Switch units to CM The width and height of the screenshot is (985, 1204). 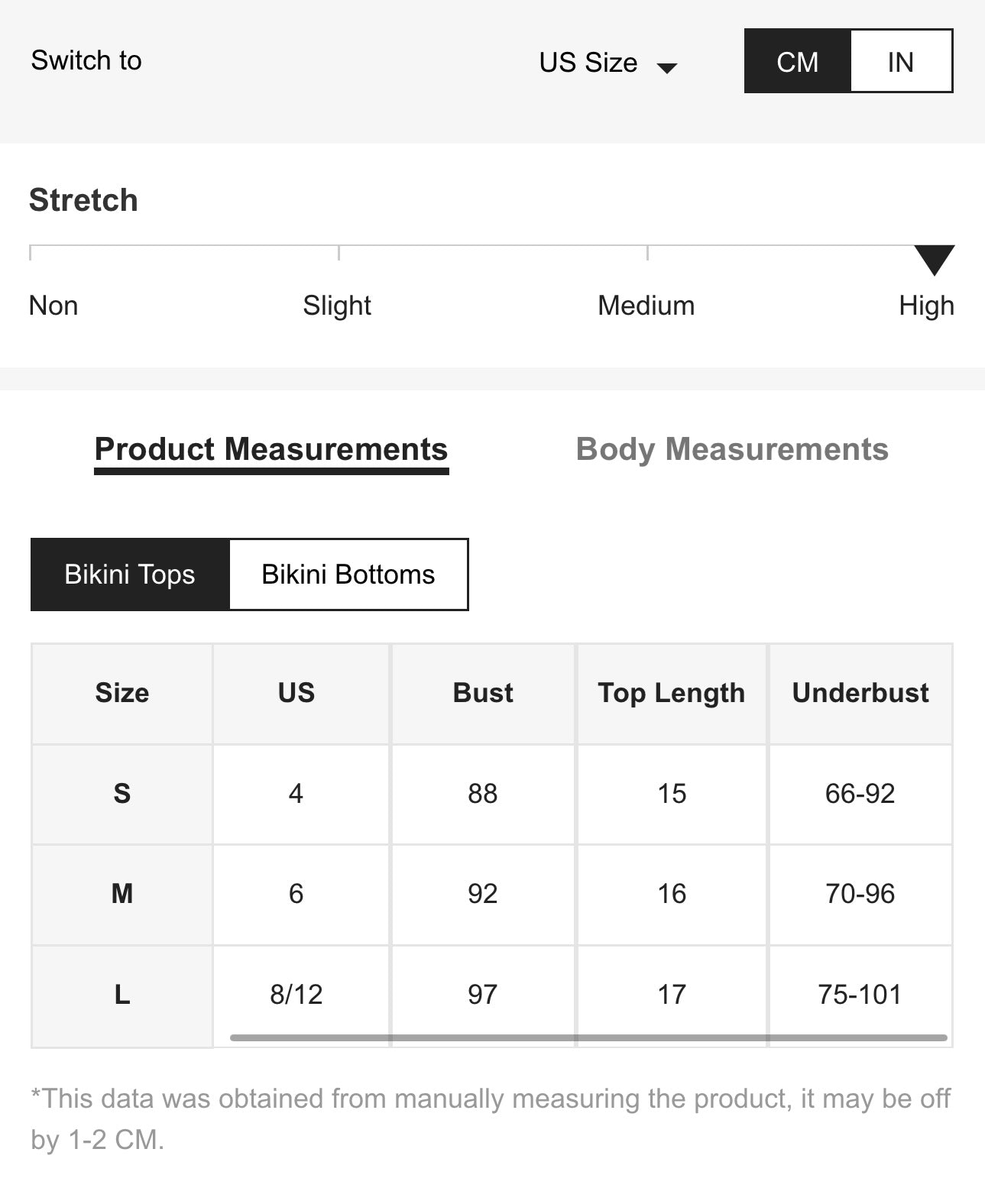point(797,62)
